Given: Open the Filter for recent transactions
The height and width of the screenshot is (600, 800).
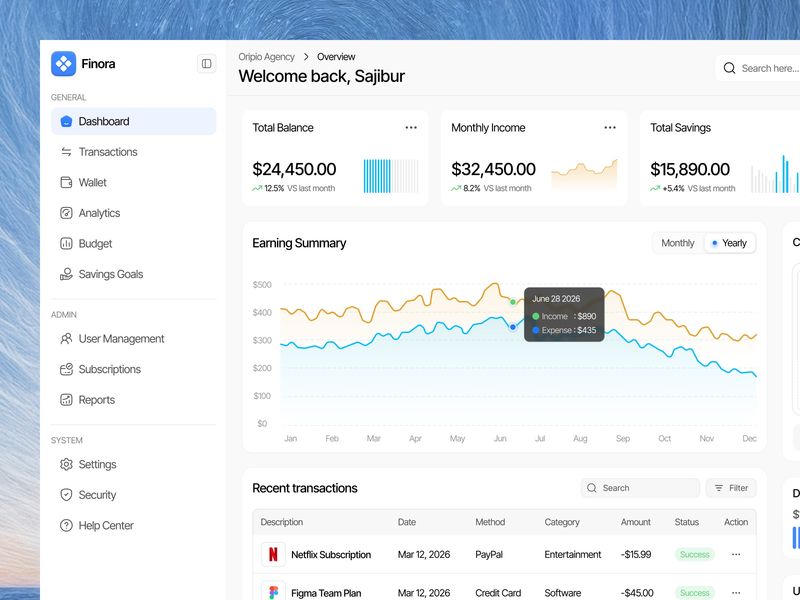Looking at the screenshot, I should point(731,487).
